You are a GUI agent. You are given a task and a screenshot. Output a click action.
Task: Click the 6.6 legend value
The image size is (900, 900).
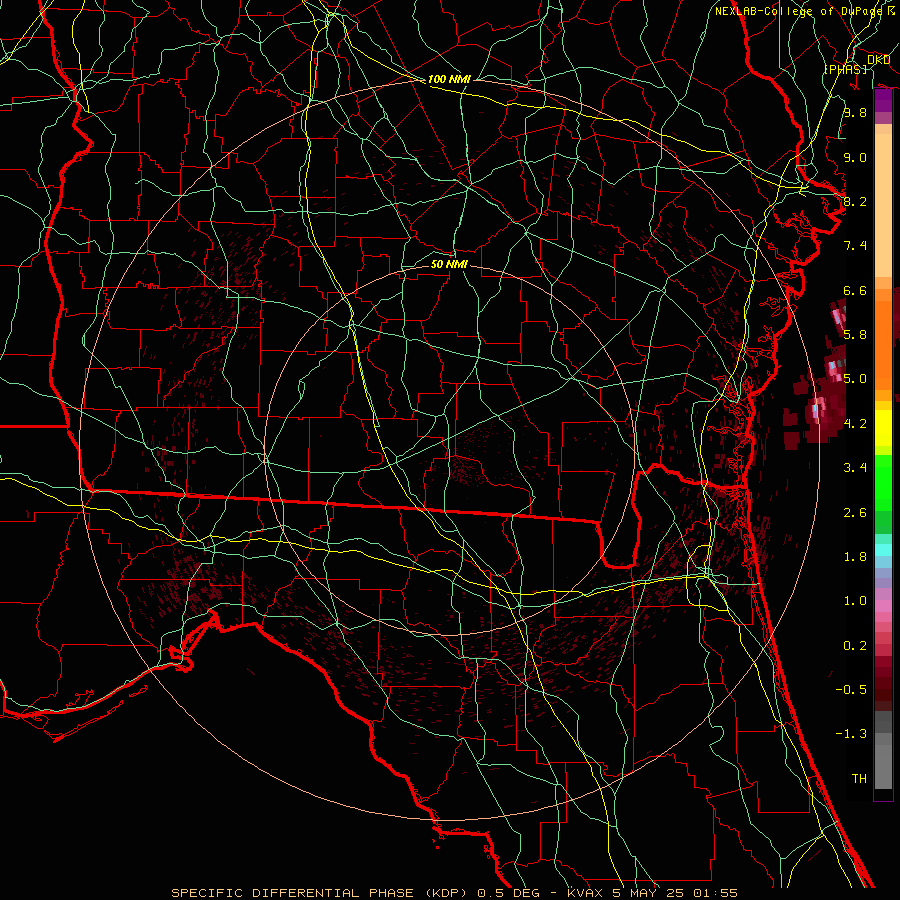coord(855,290)
